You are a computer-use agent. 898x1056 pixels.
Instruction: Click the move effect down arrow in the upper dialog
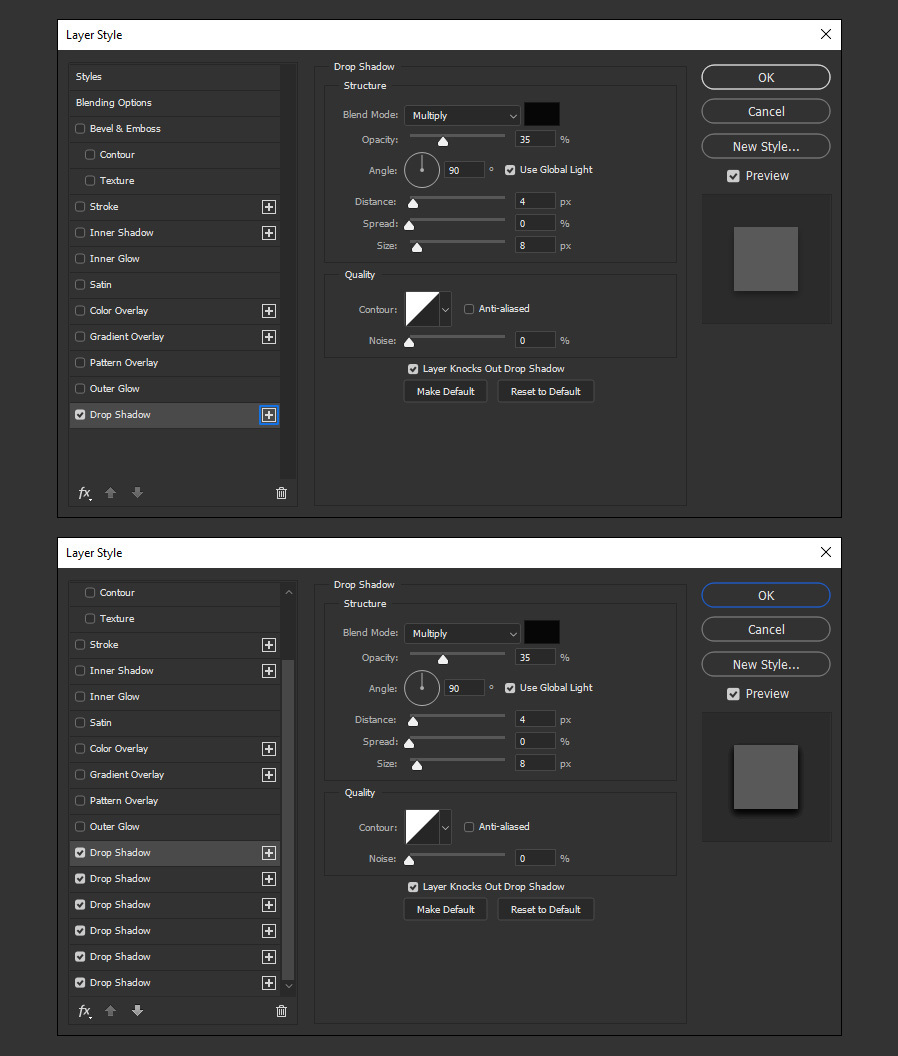point(137,493)
